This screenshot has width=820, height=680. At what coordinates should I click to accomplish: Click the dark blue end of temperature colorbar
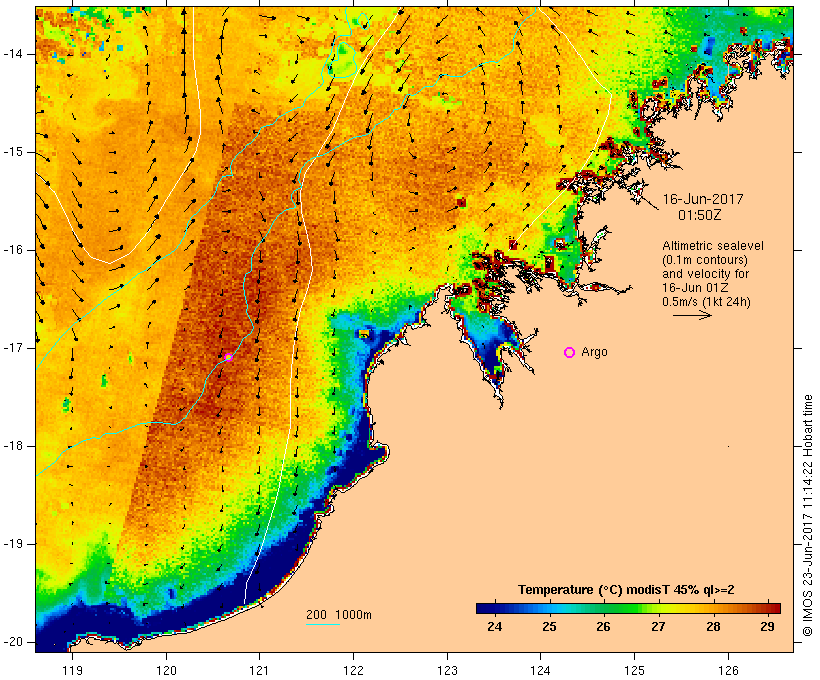coord(486,608)
